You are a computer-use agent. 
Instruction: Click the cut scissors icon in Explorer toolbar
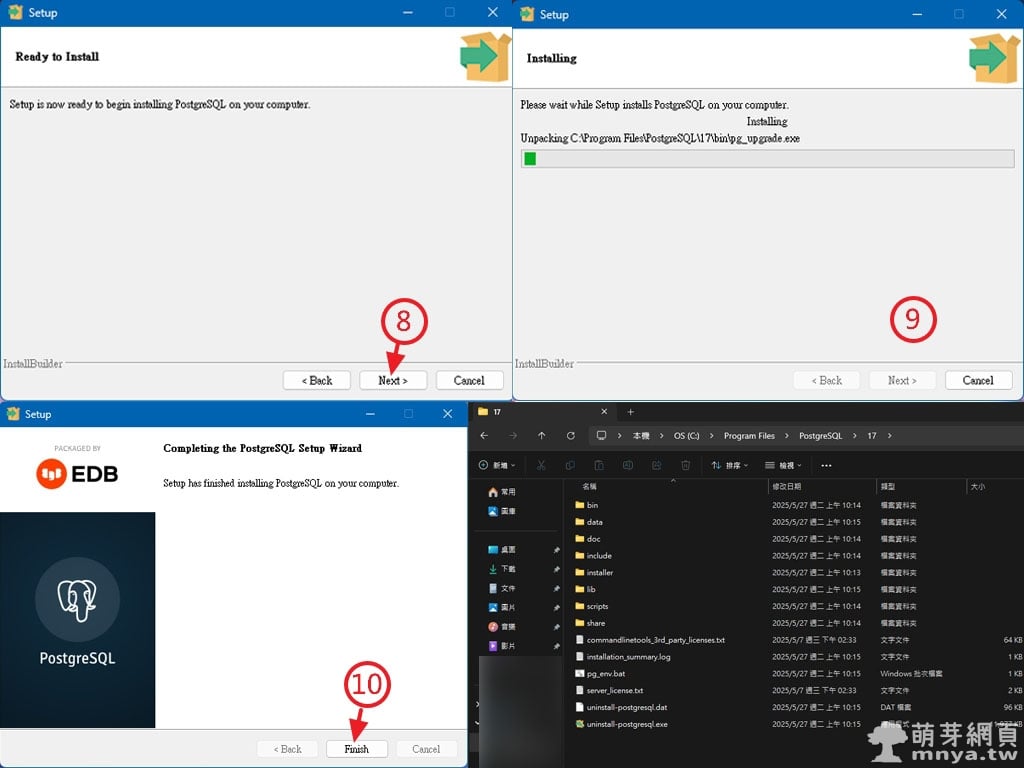(x=540, y=465)
